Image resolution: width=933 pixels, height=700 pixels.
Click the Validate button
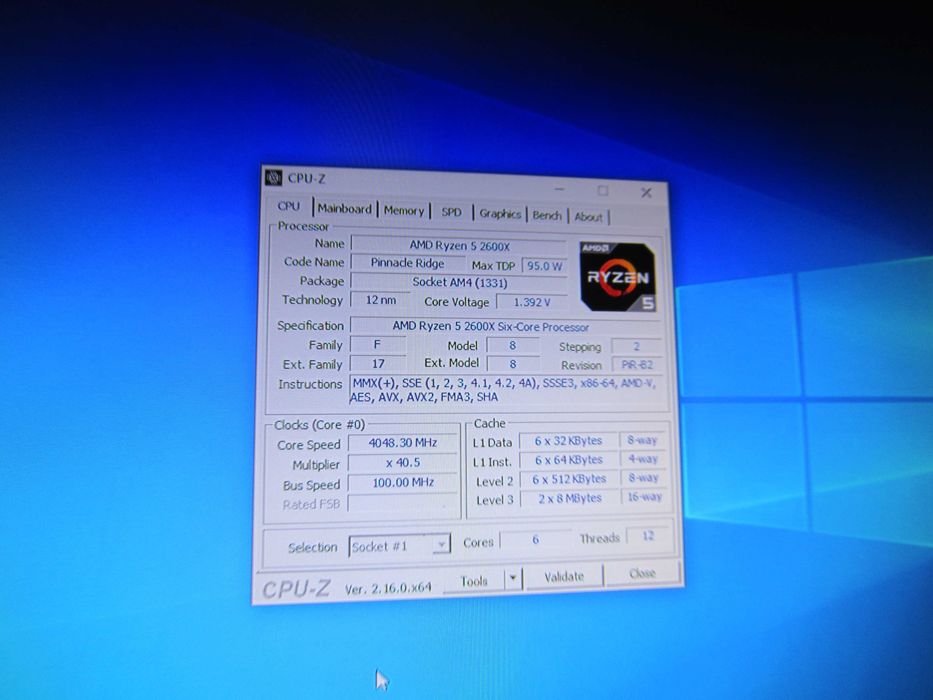(564, 576)
